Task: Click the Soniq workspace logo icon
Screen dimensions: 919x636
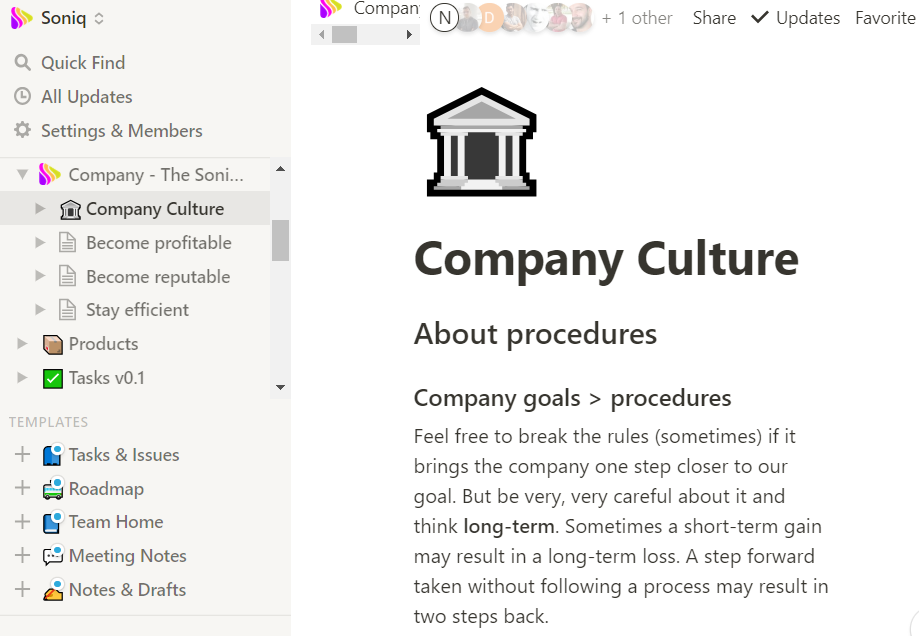Action: click(21, 18)
